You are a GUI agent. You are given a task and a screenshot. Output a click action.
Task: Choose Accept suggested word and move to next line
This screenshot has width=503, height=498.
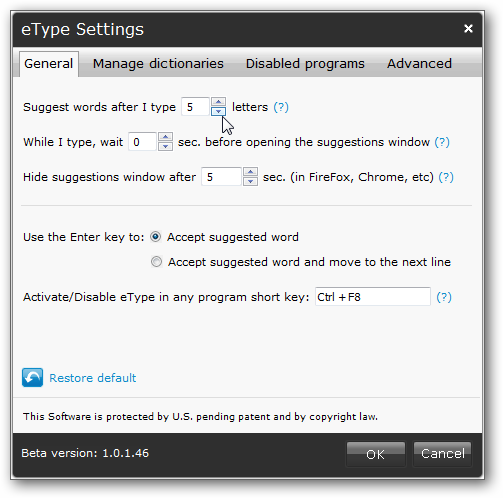coord(156,262)
